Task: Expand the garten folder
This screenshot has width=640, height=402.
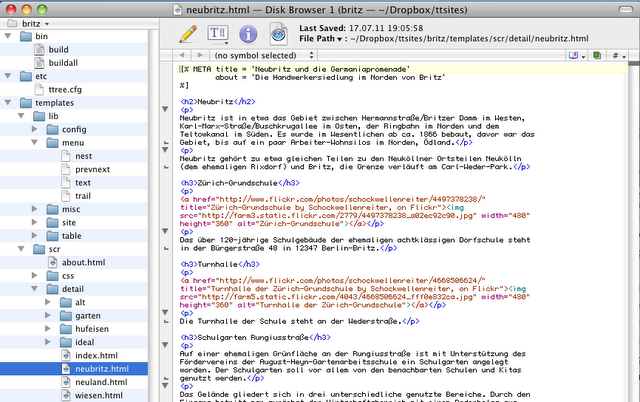Action: pos(48,315)
